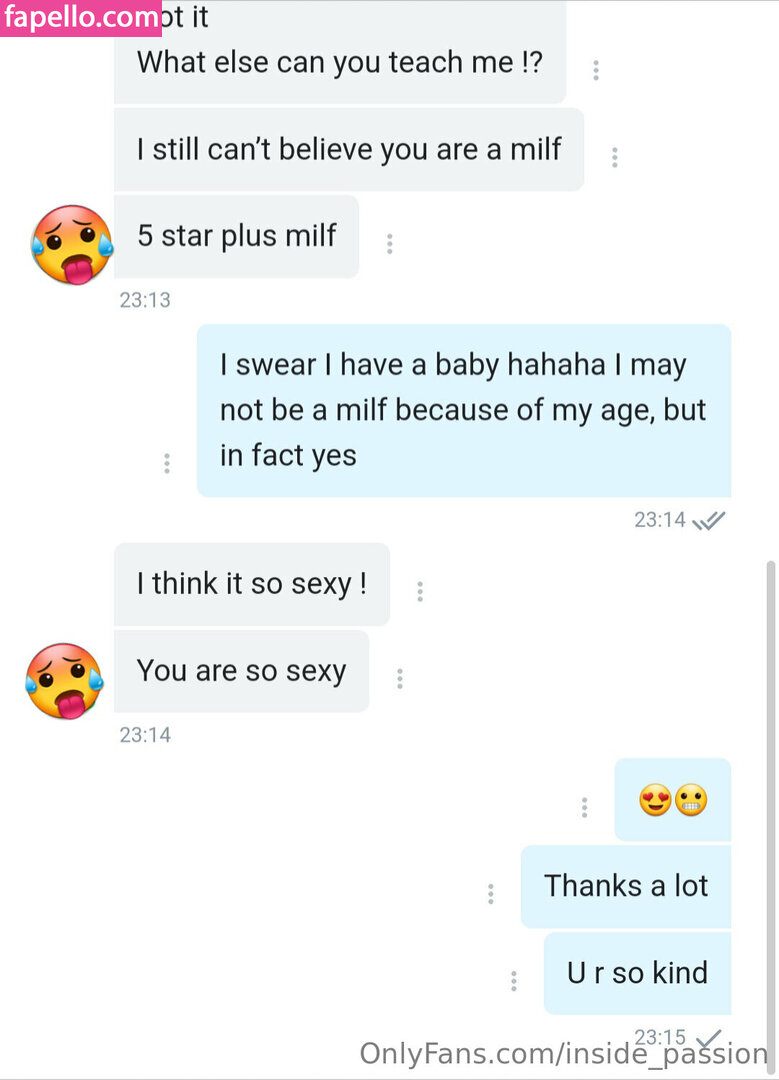Click the 23:13 timestamp under received messages
Screen dimensions: 779x1080
pos(145,299)
